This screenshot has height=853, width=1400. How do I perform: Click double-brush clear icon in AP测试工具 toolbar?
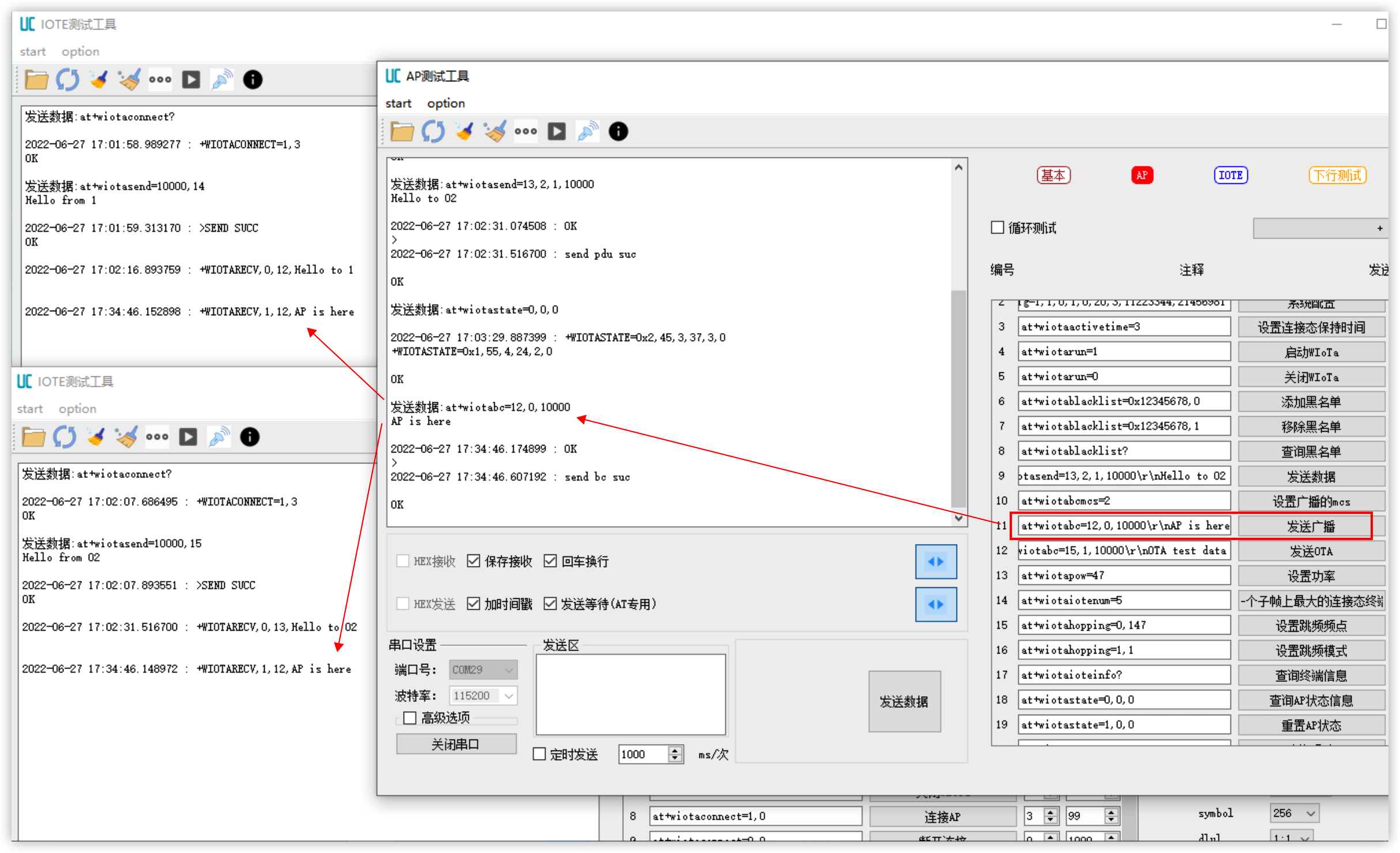tap(495, 131)
